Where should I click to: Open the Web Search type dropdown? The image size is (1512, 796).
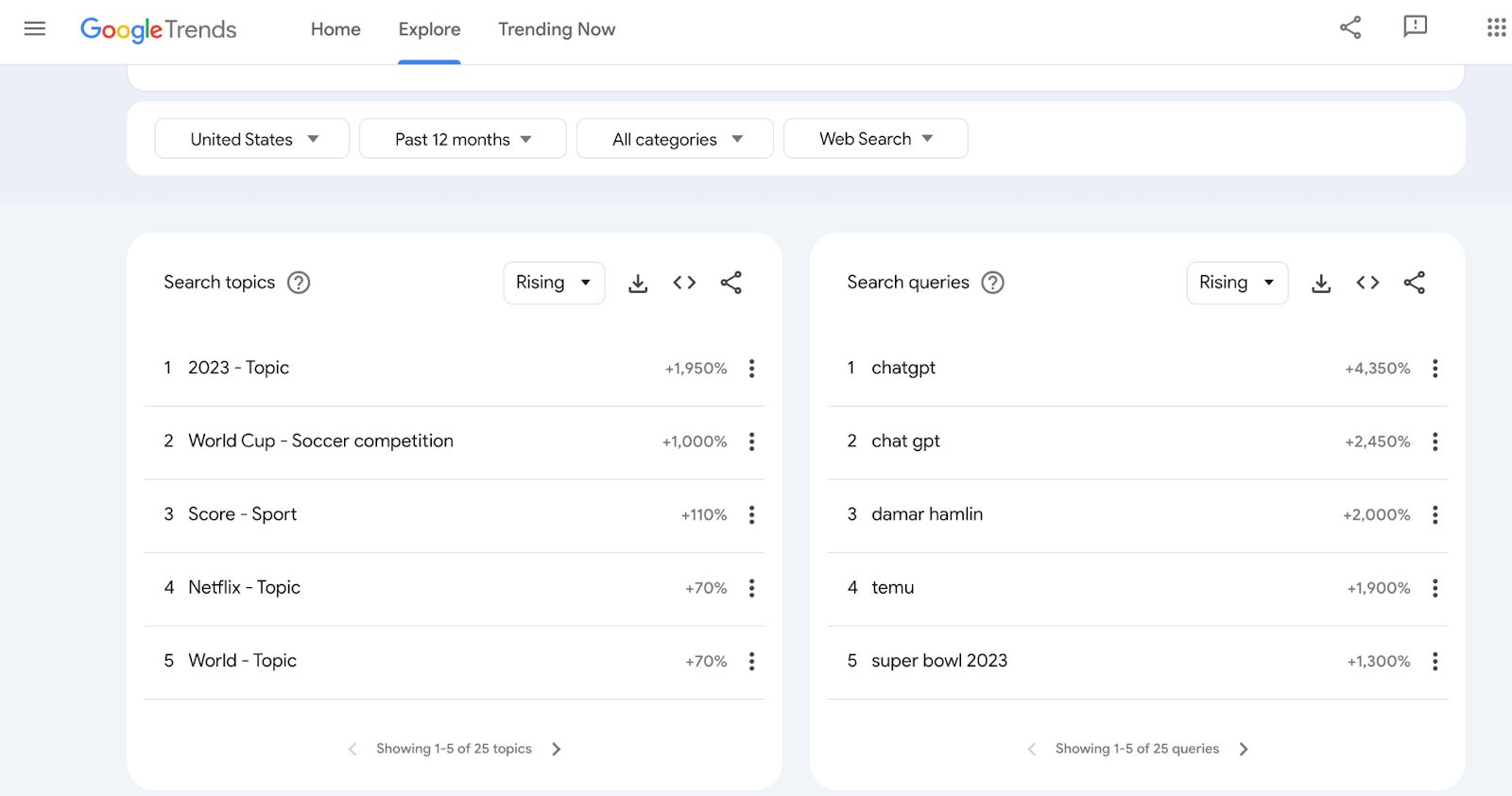tap(876, 139)
